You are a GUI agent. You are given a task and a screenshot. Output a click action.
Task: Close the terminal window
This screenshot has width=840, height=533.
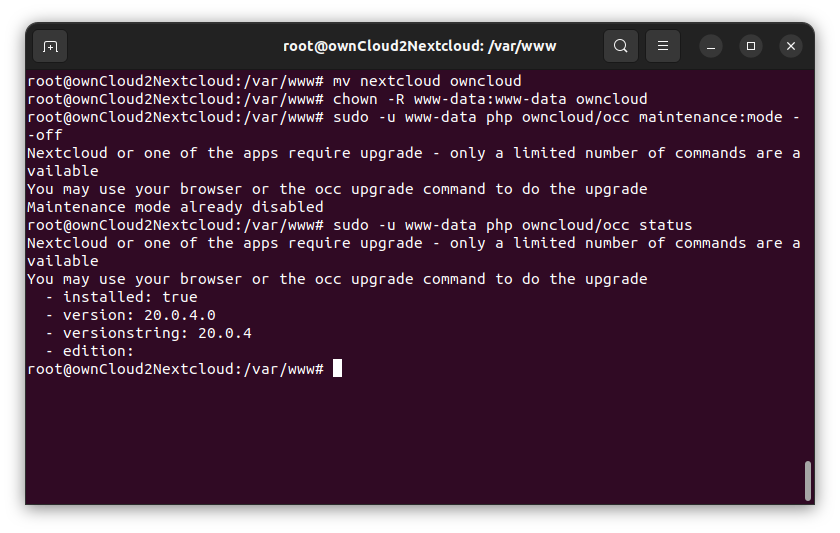[x=791, y=47]
